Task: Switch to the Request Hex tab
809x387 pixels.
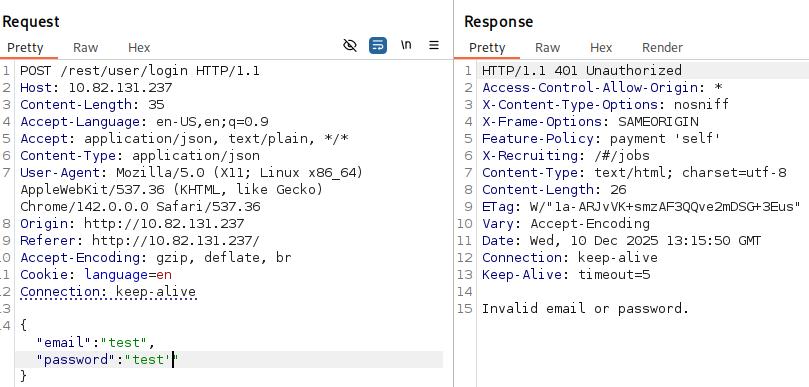Action: (x=139, y=47)
